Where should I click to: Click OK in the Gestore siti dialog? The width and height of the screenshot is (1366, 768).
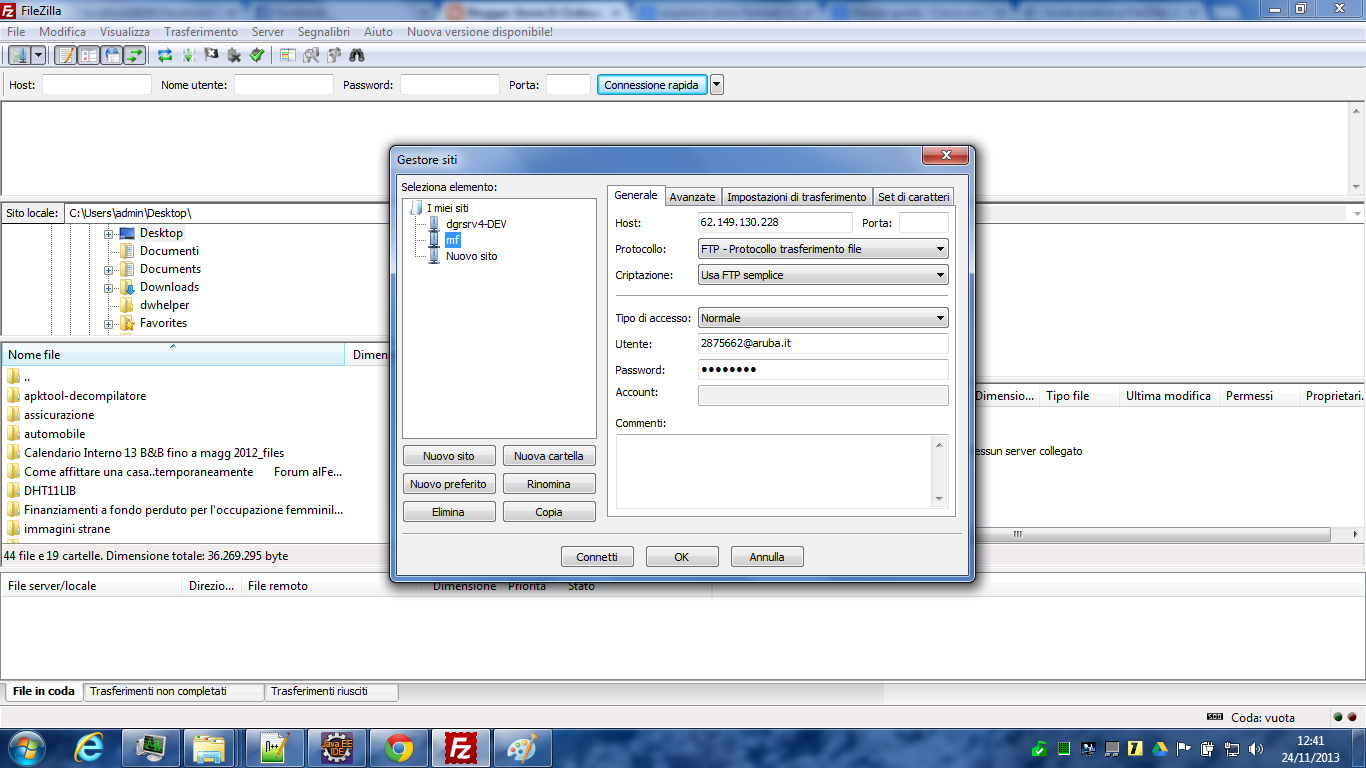coord(682,557)
